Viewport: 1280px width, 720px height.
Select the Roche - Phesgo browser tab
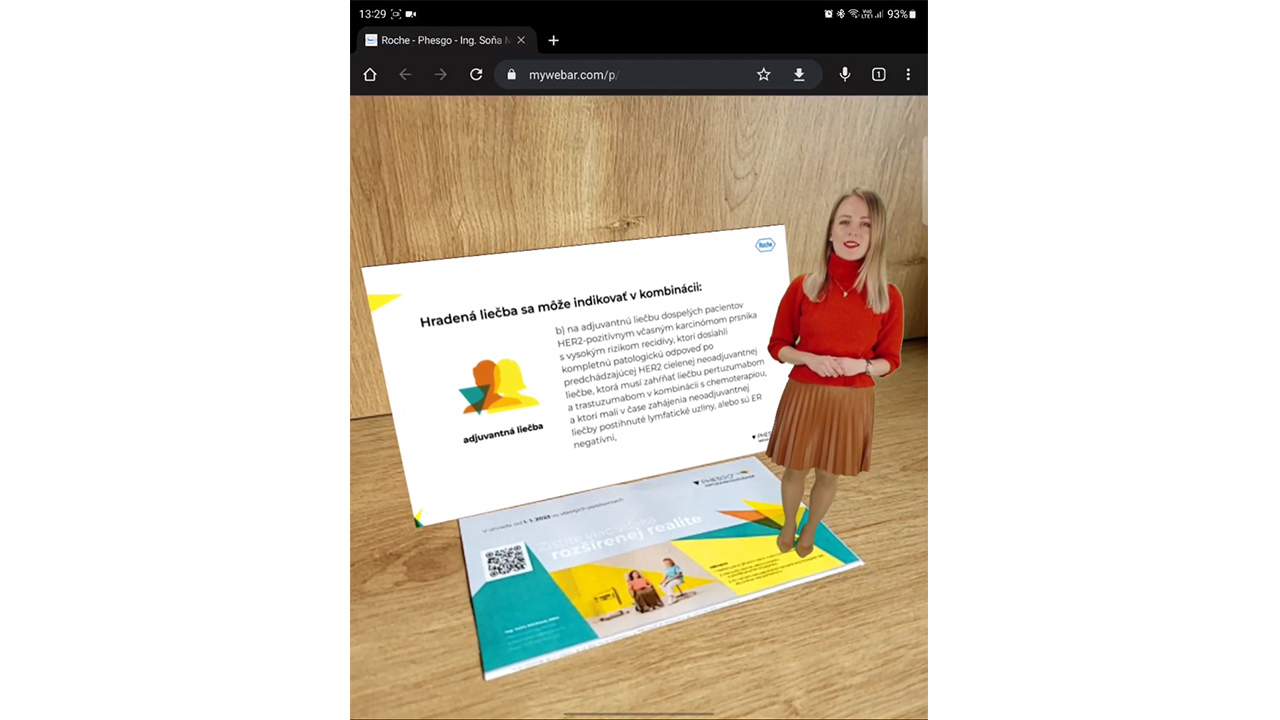pyautogui.click(x=445, y=41)
